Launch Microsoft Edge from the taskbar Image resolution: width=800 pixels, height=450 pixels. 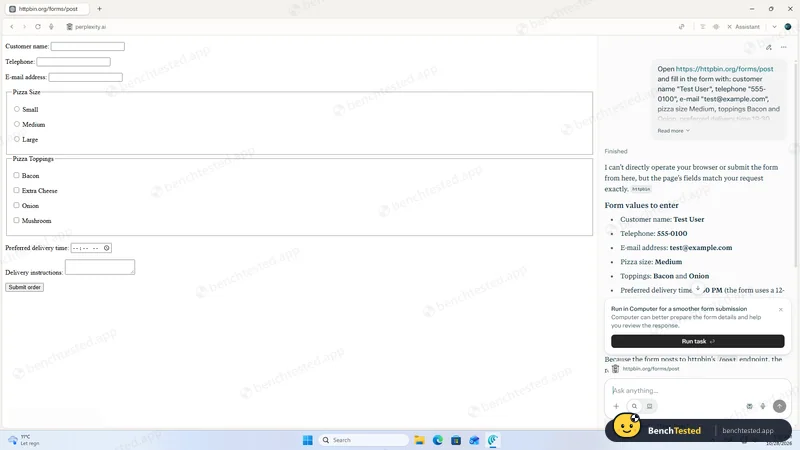click(438, 440)
